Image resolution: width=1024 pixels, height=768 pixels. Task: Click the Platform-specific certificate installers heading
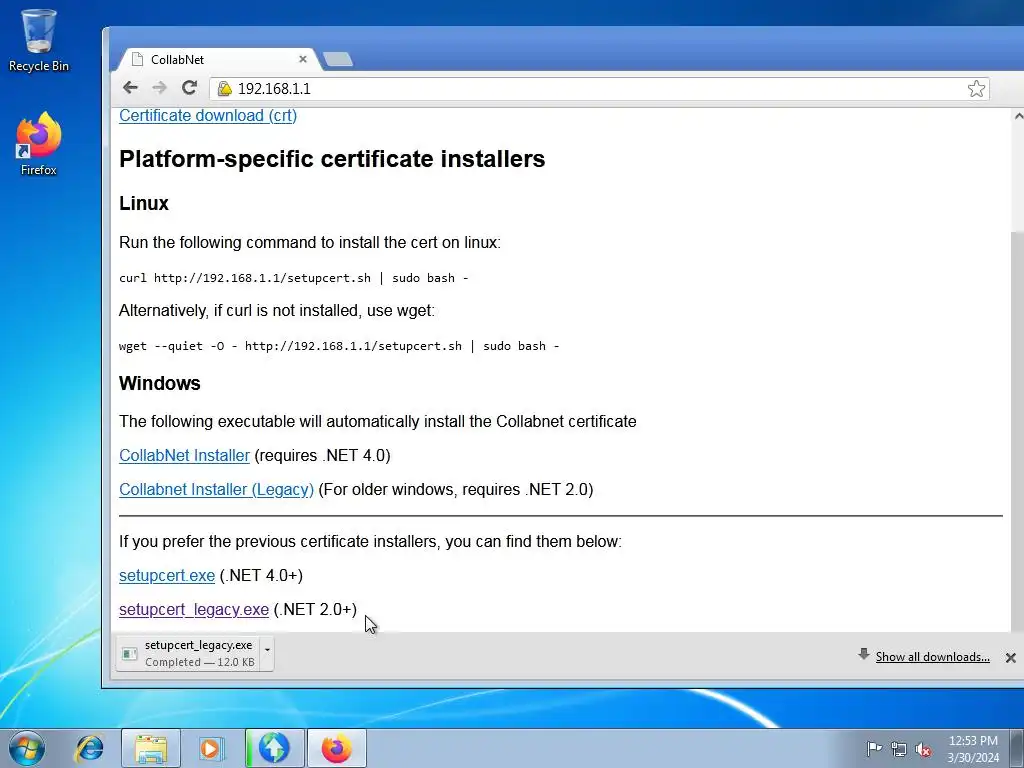tap(332, 159)
